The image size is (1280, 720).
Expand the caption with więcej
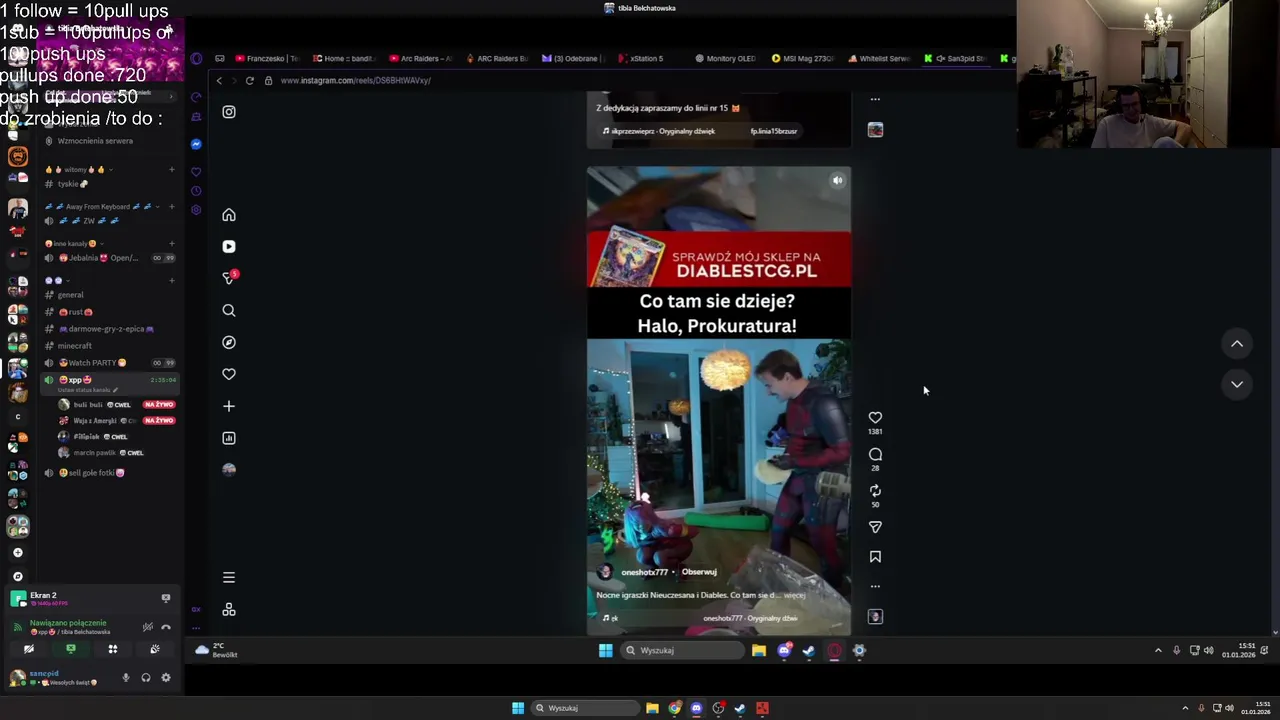(794, 595)
